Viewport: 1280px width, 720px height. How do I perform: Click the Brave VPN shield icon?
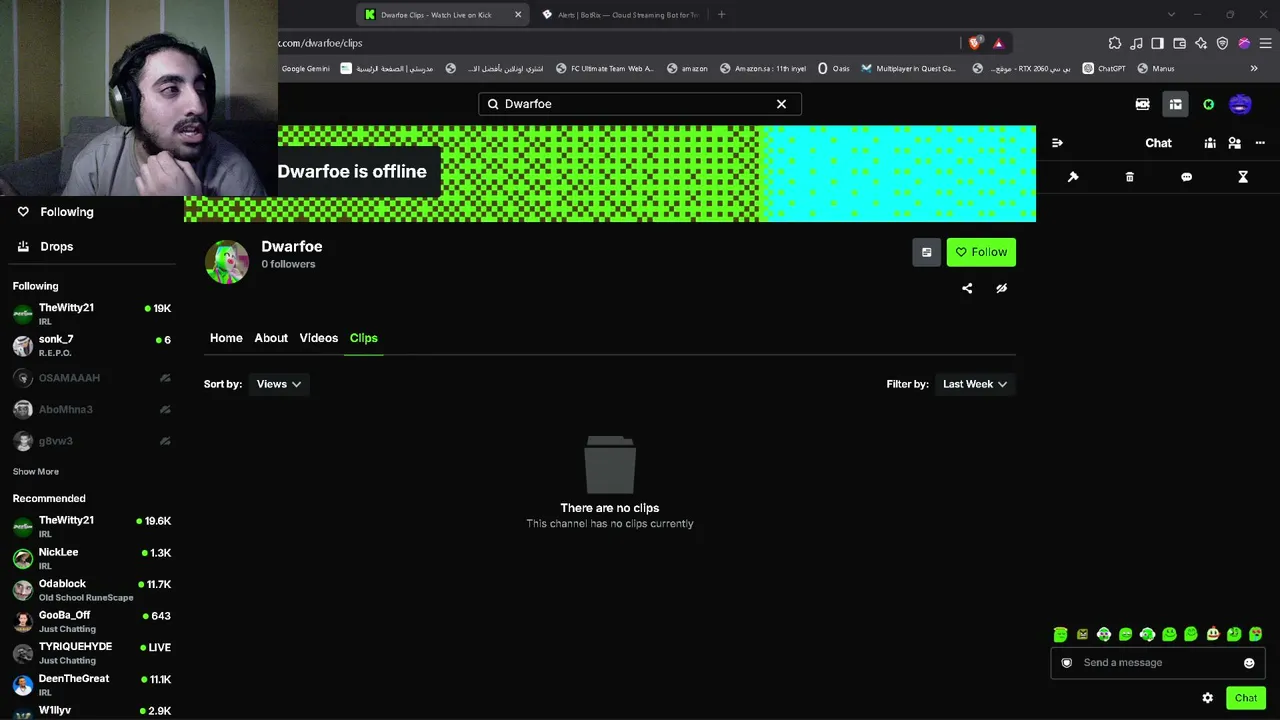[x=1222, y=43]
